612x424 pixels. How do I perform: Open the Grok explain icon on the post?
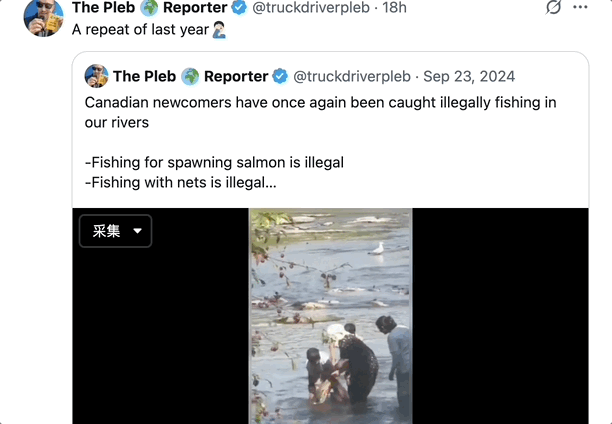553,8
